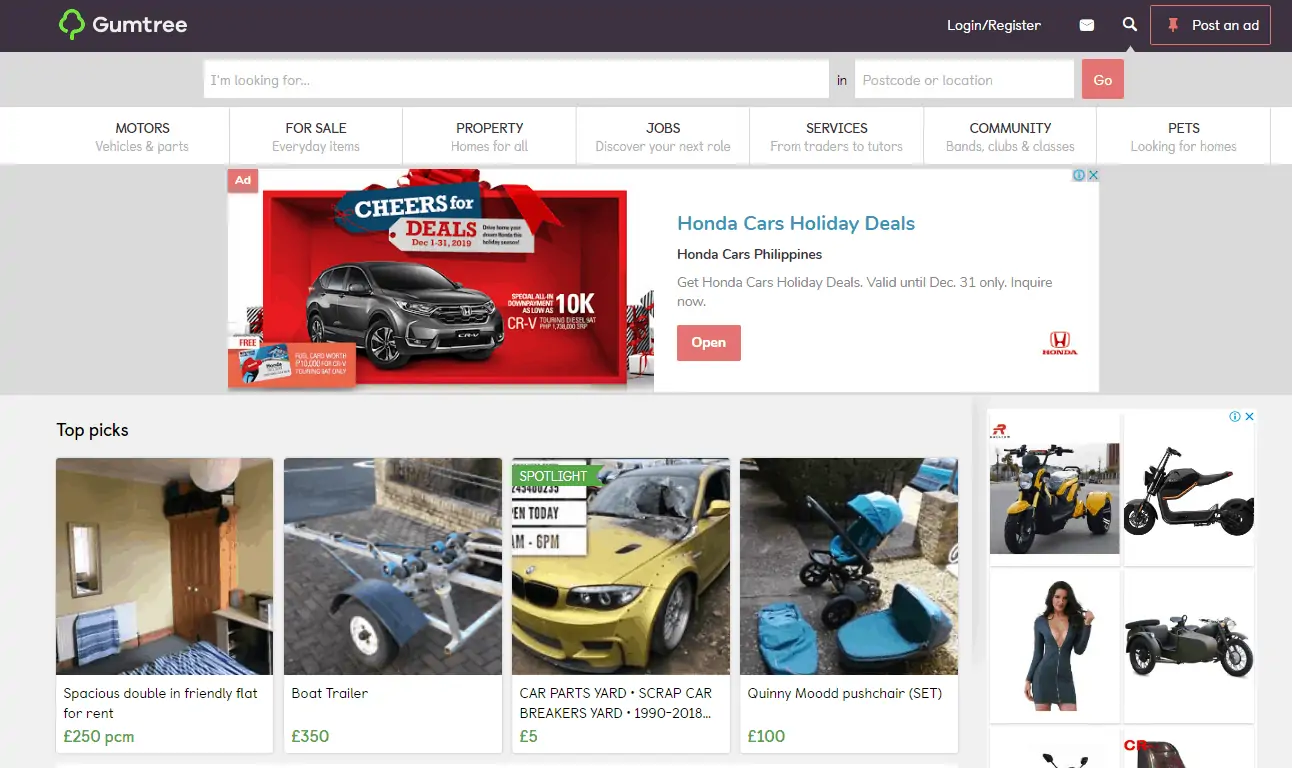The height and width of the screenshot is (768, 1292).
Task: Open the Services category menu
Action: coord(837,136)
